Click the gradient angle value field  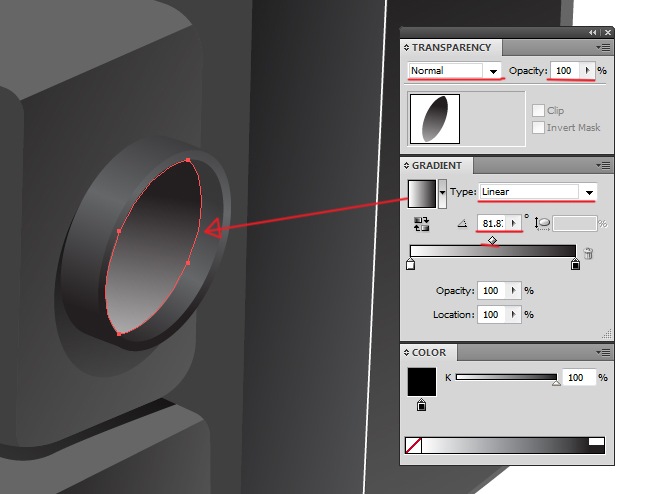(492, 223)
